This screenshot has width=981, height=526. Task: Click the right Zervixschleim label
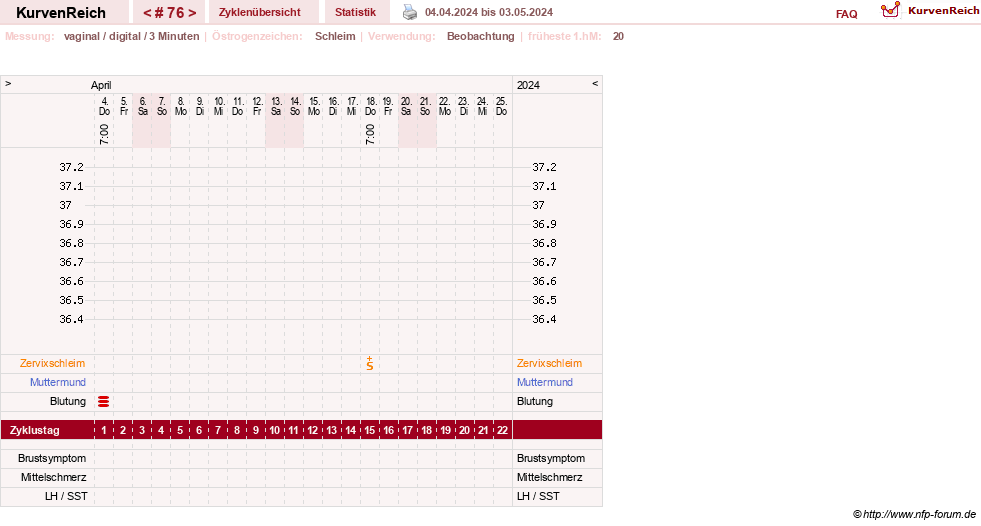coord(549,363)
